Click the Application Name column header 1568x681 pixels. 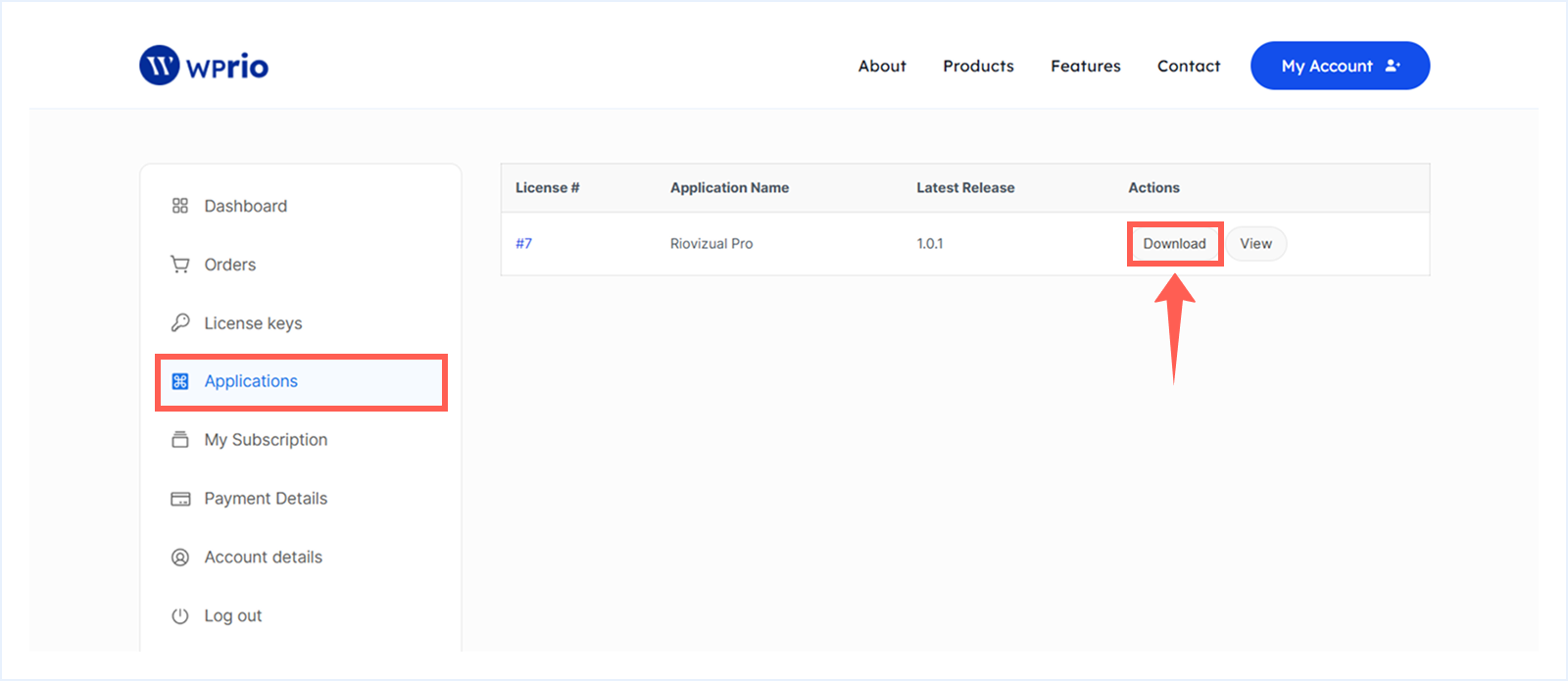point(729,188)
